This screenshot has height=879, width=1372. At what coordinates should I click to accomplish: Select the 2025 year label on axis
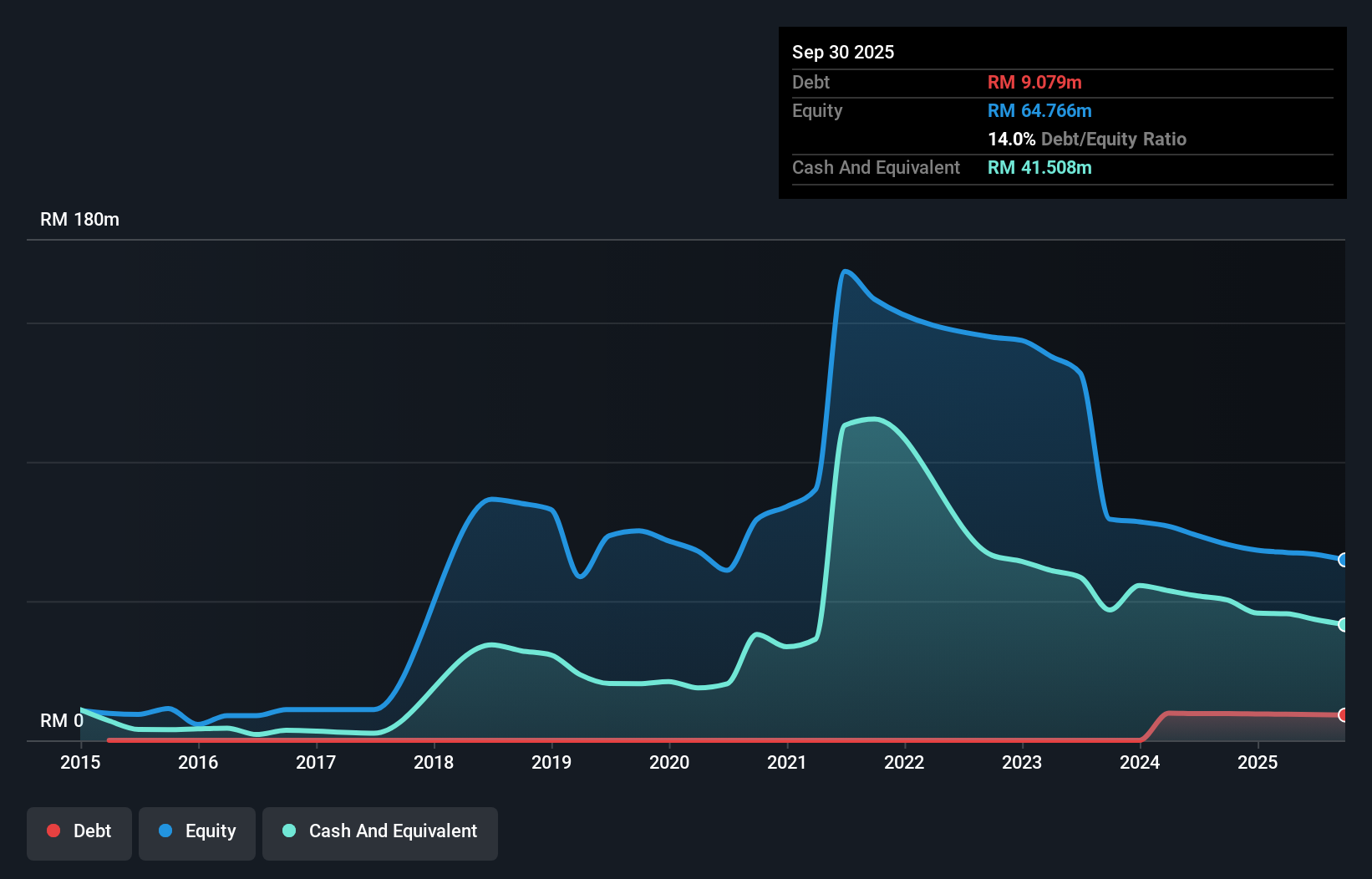[x=1258, y=762]
